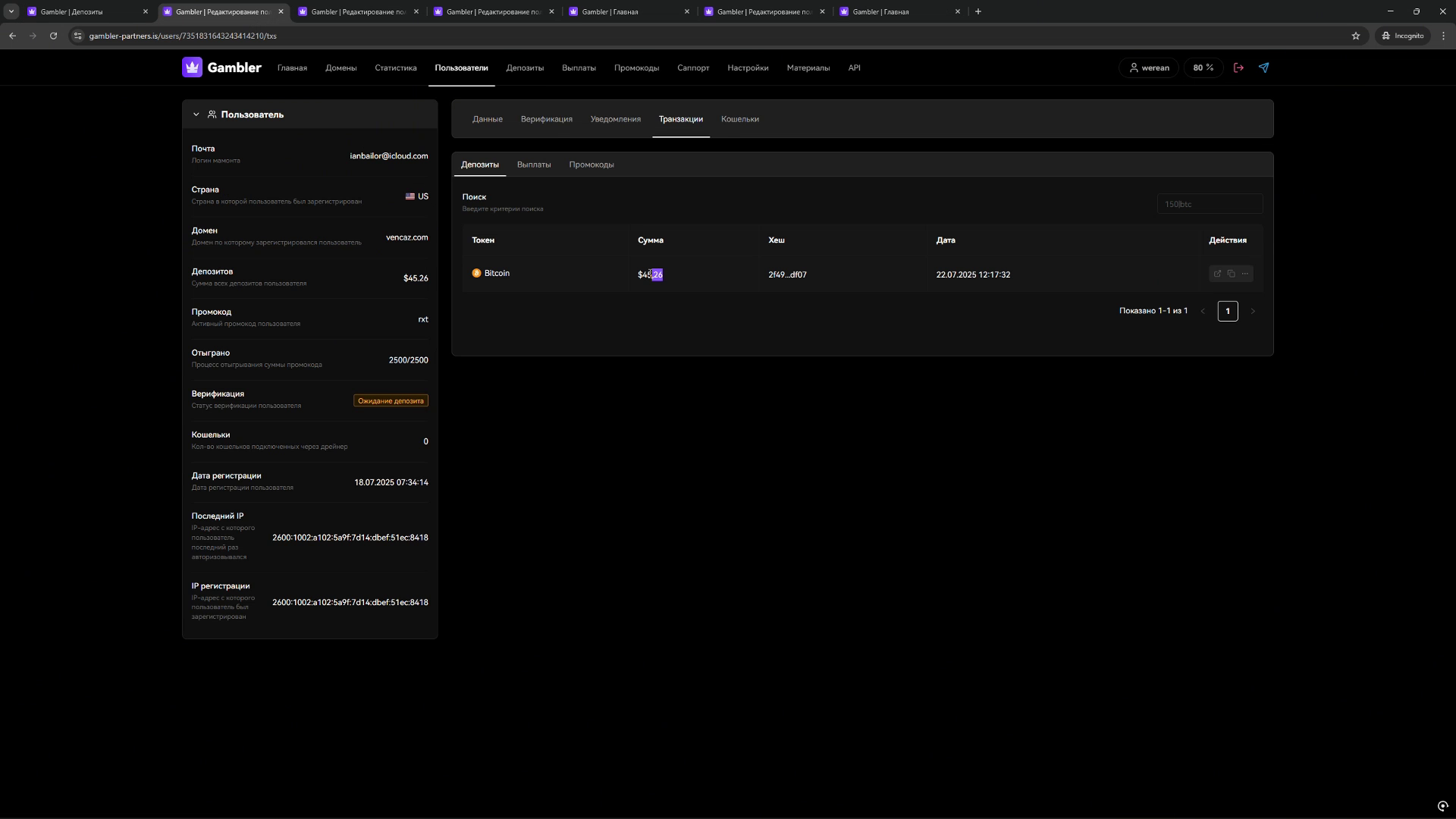Screen dimensions: 1456x819
Task: Open the Кошельки tab
Action: click(739, 119)
